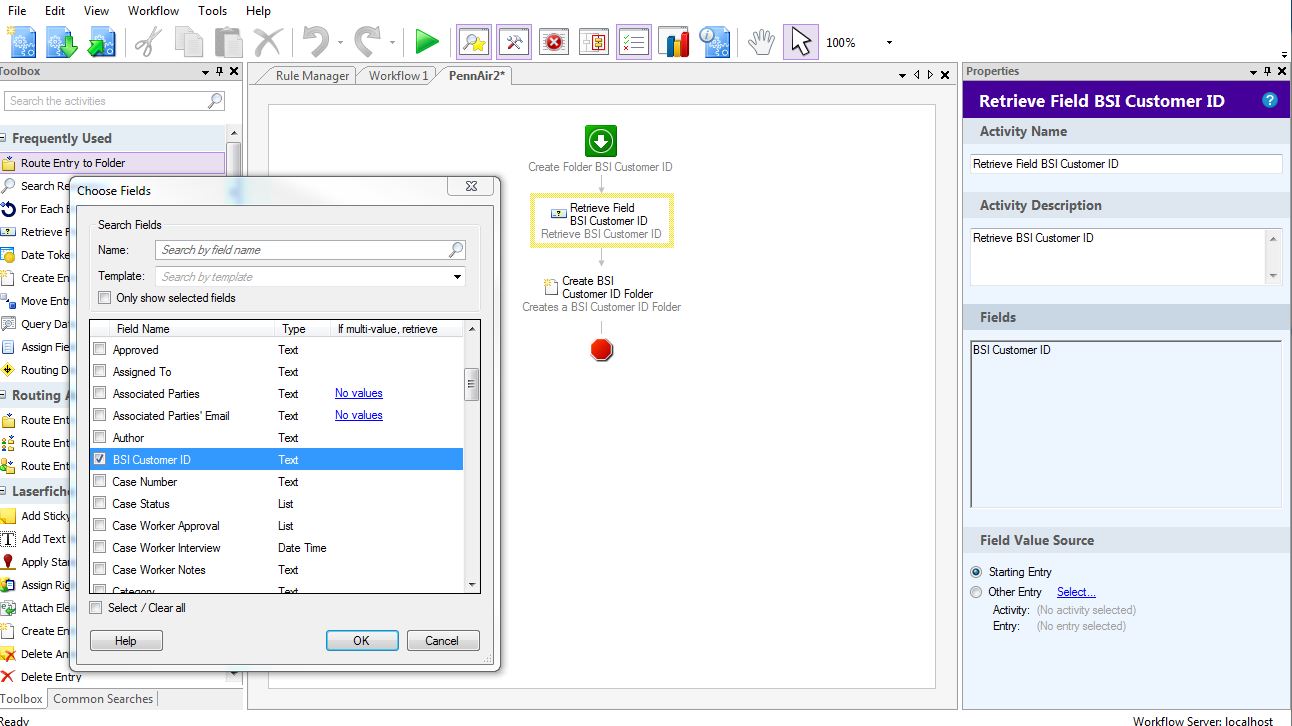This screenshot has height=726, width=1292.
Task: Collapse the Frequently Used toolbox section
Action: tap(4, 138)
